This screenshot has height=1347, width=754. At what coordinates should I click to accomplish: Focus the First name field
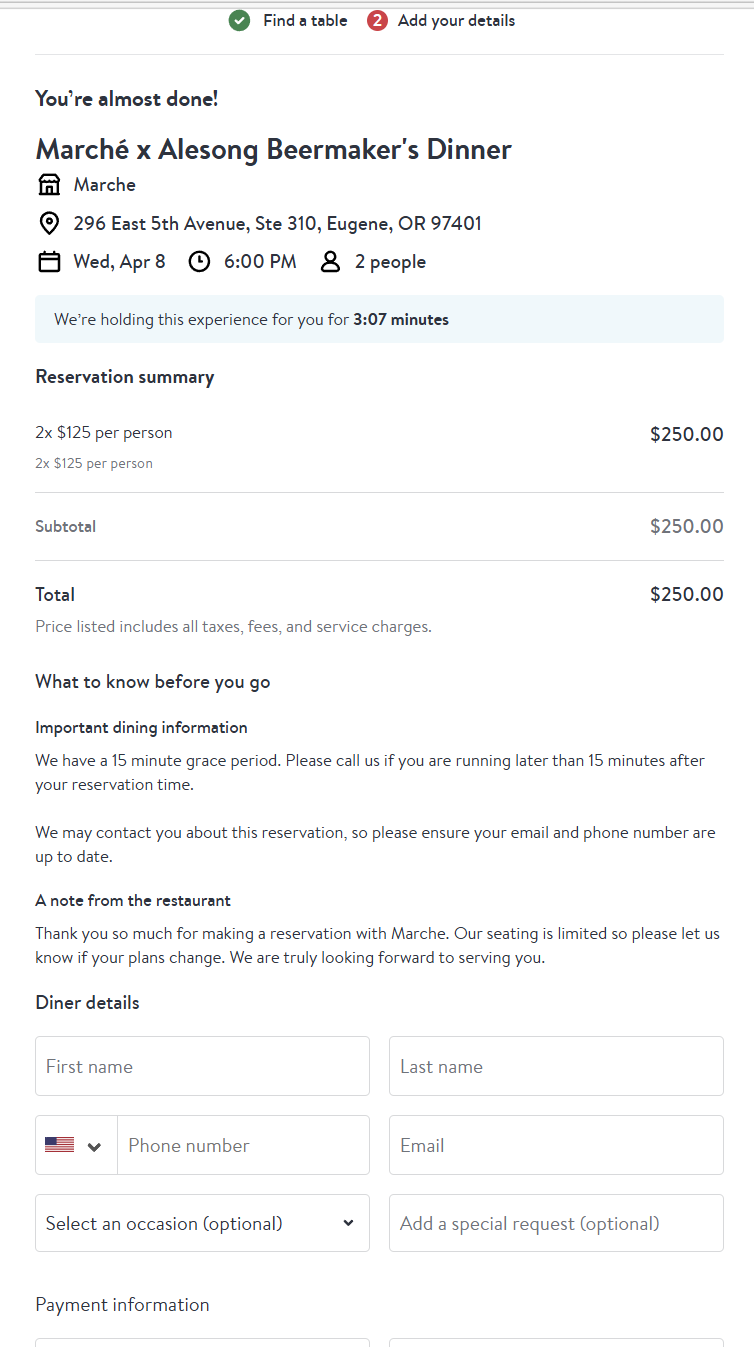(202, 1066)
